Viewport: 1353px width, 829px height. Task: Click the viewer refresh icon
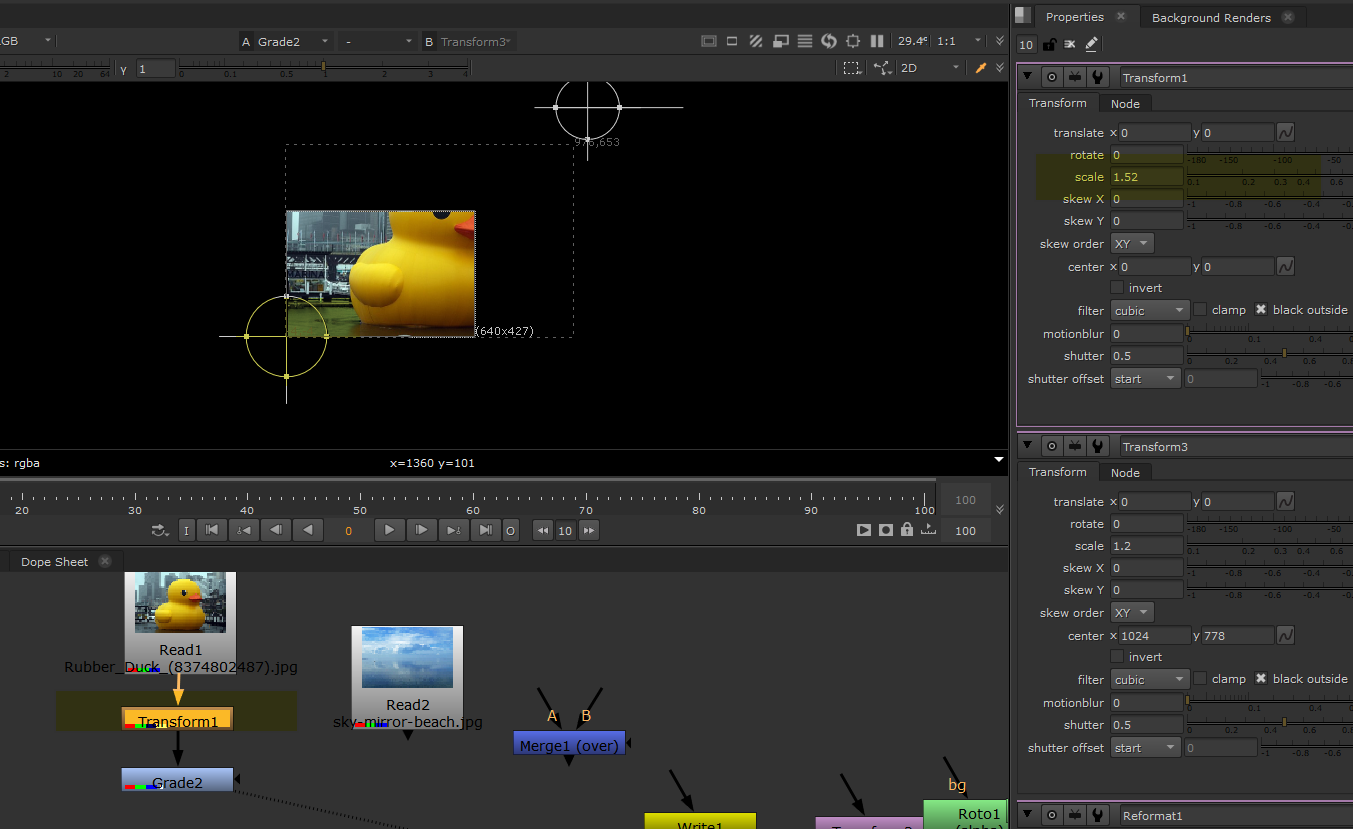point(829,41)
